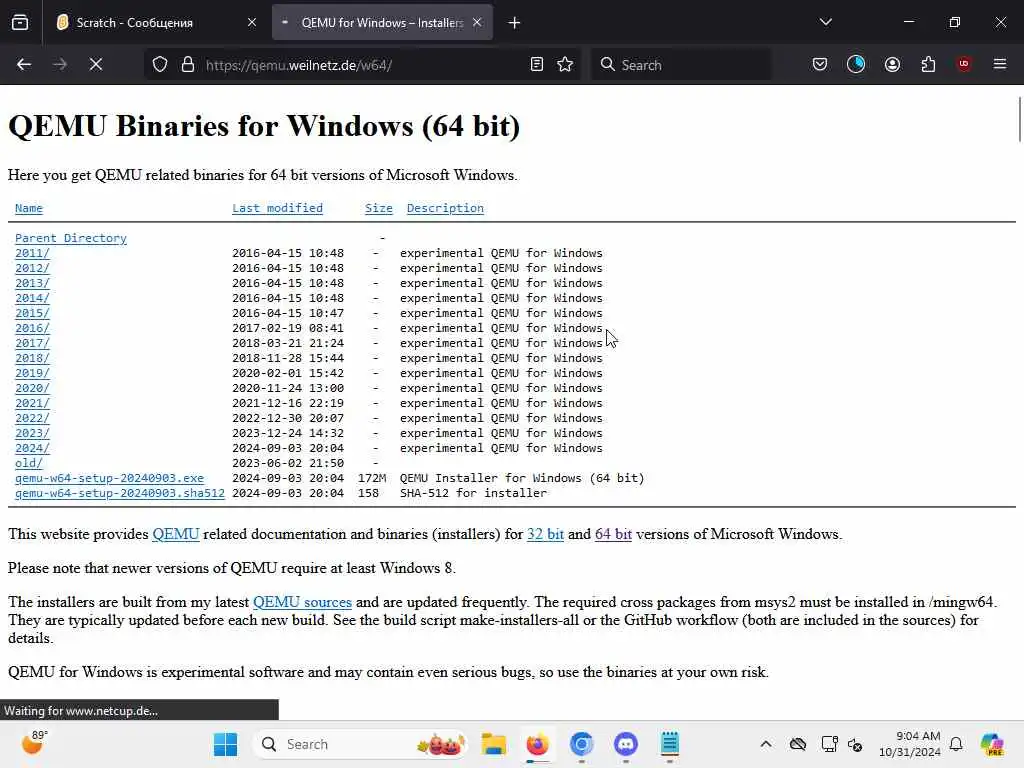Go back to the previous page
1024x768 pixels.
coord(24,64)
